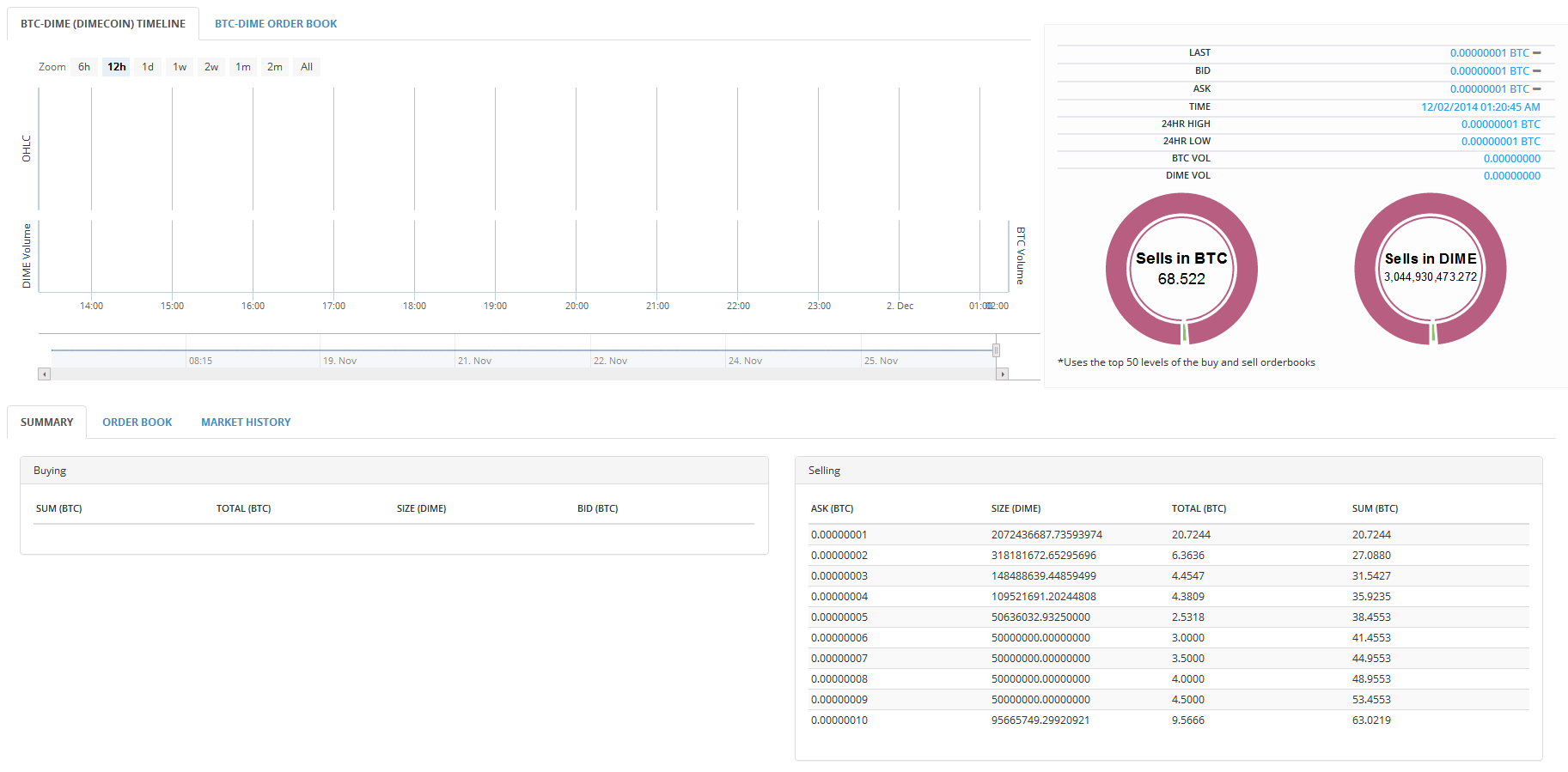Viewport: 1568px width, 772px height.
Task: Sort Buying table by TOTAL (BTC) header
Action: pyautogui.click(x=244, y=509)
